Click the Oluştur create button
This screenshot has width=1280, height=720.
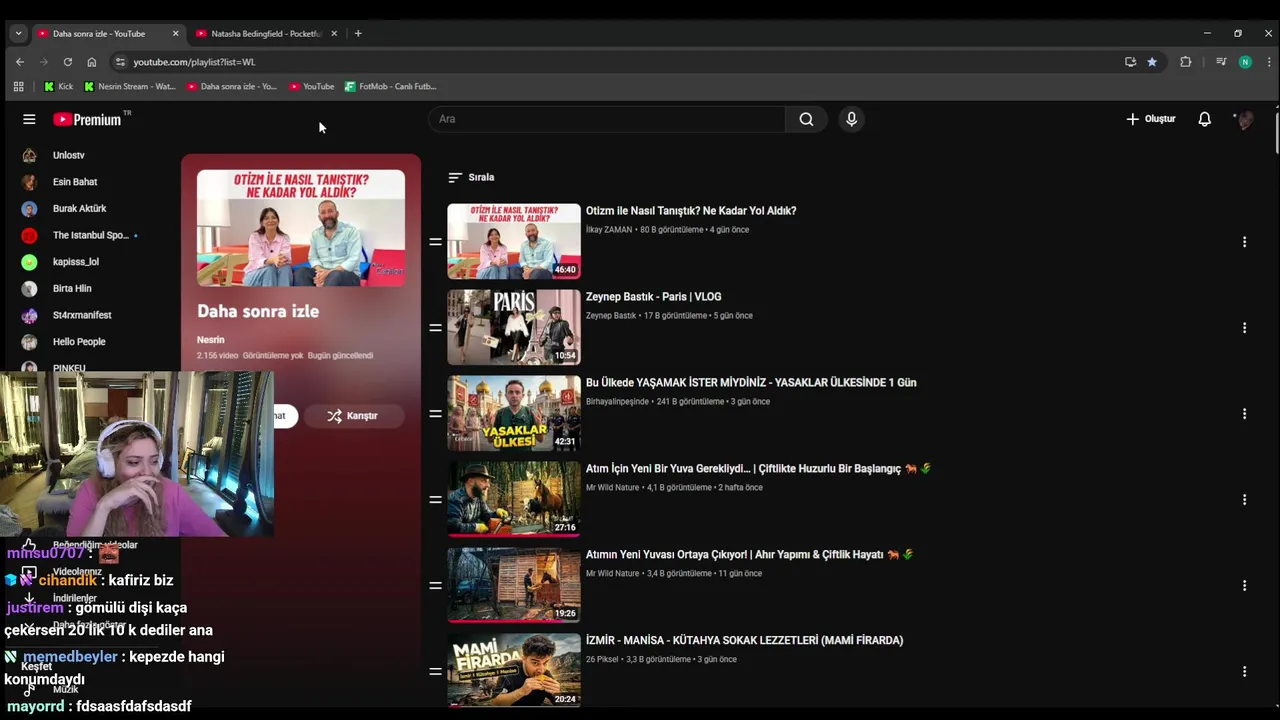tap(1151, 119)
